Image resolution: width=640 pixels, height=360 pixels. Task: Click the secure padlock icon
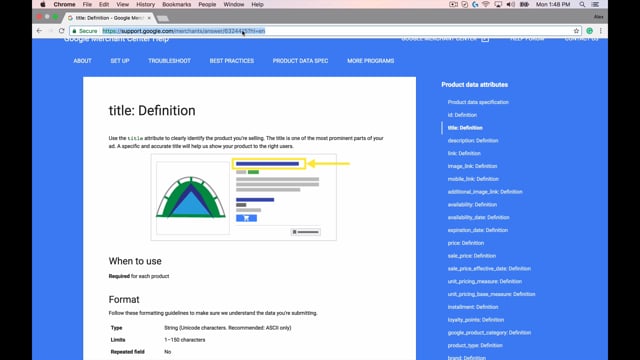tap(74, 31)
